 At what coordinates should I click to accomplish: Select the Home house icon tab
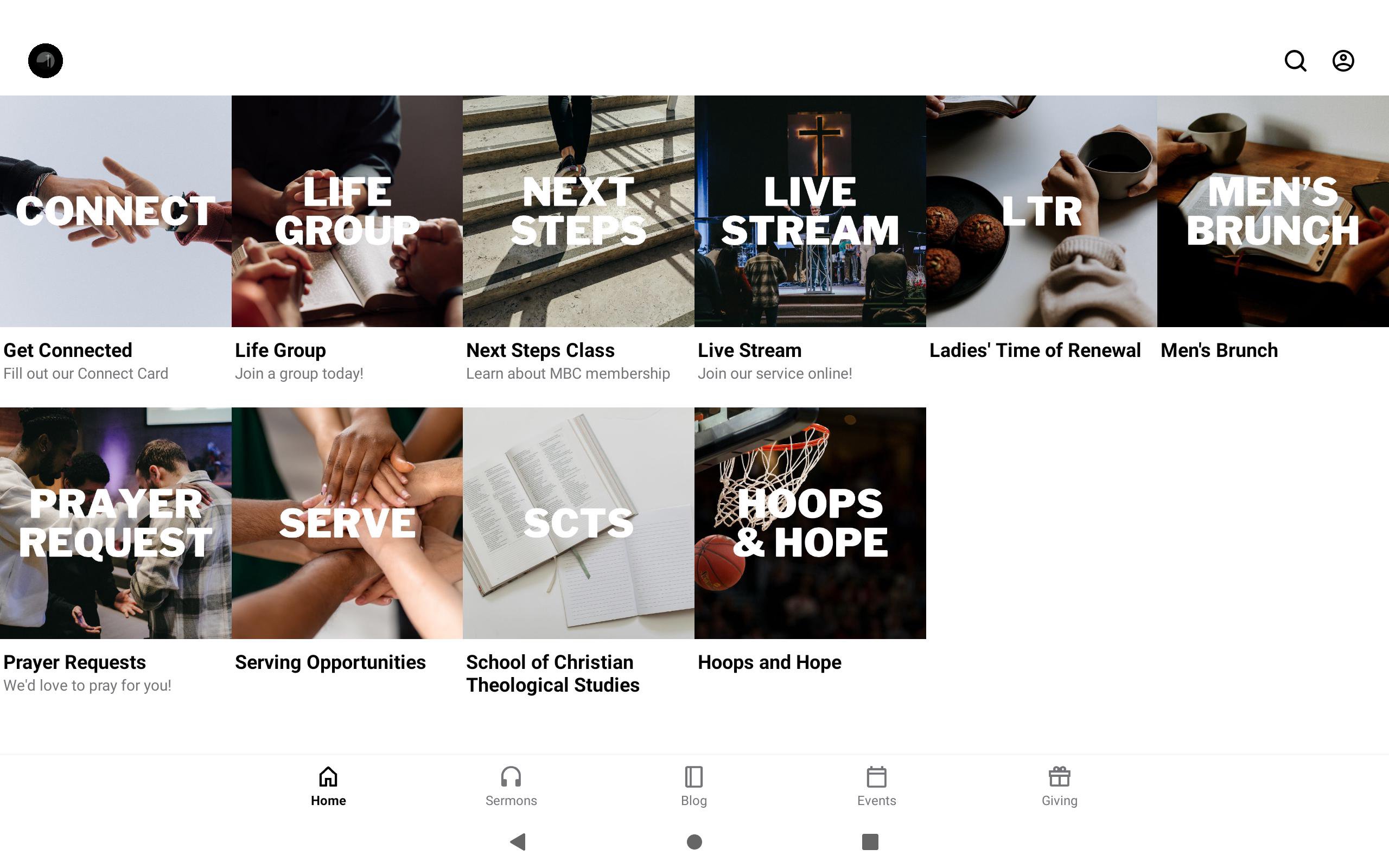pos(328,786)
